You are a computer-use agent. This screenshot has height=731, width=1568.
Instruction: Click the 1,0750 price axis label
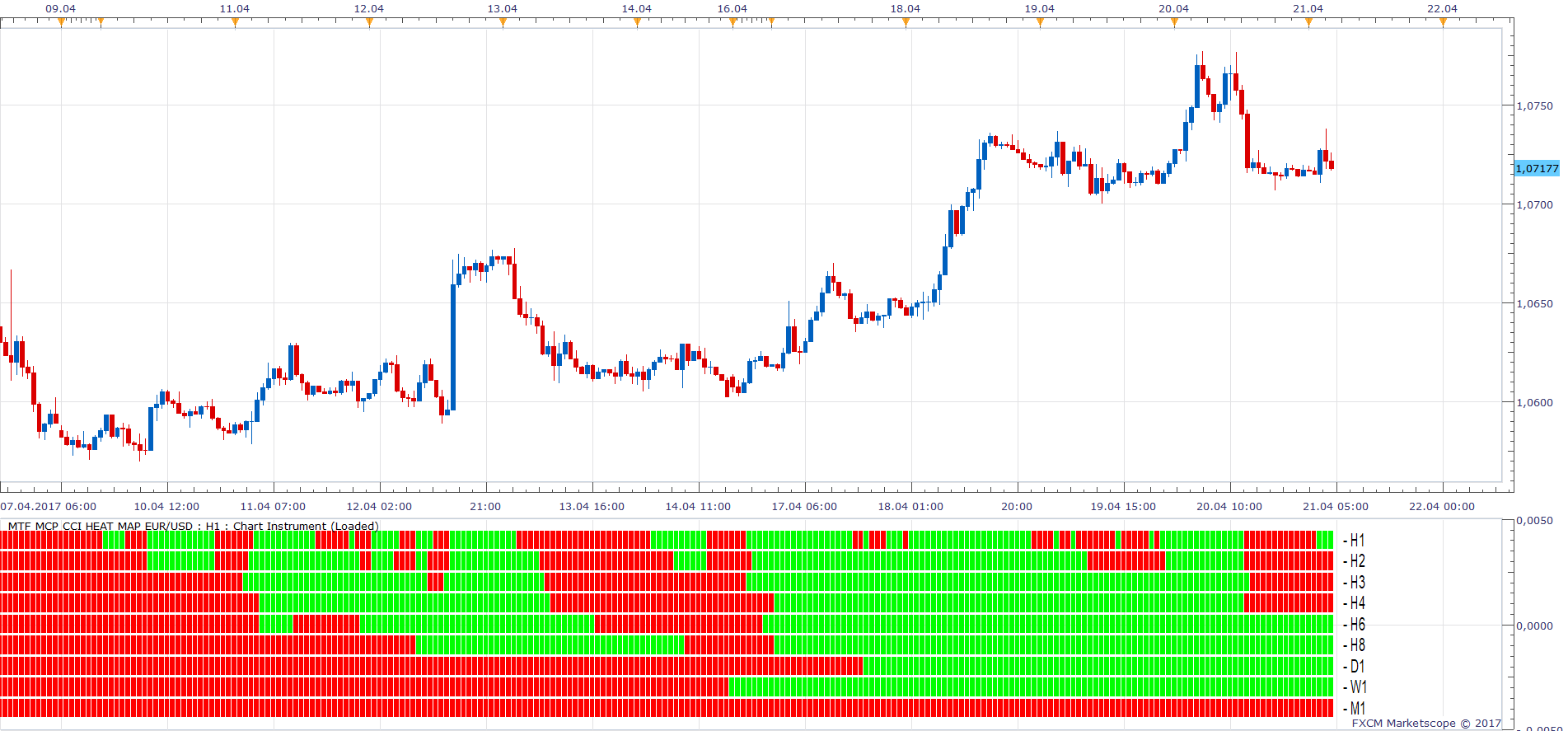point(1535,105)
